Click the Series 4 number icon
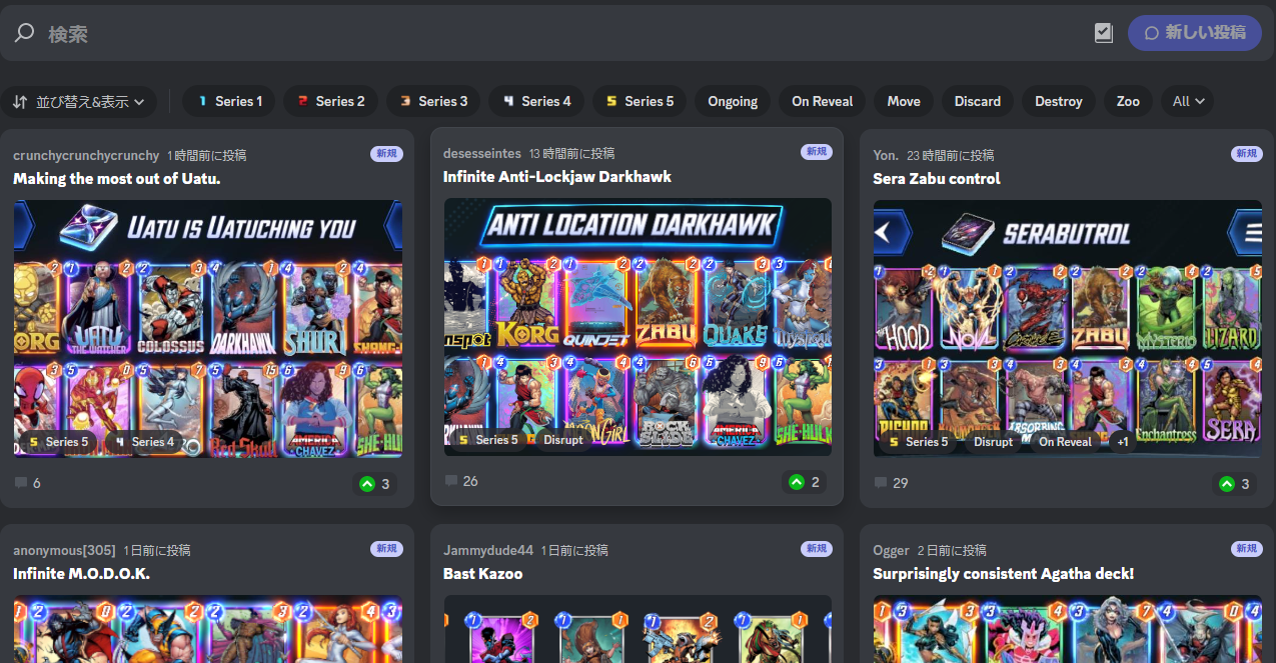 [x=509, y=101]
